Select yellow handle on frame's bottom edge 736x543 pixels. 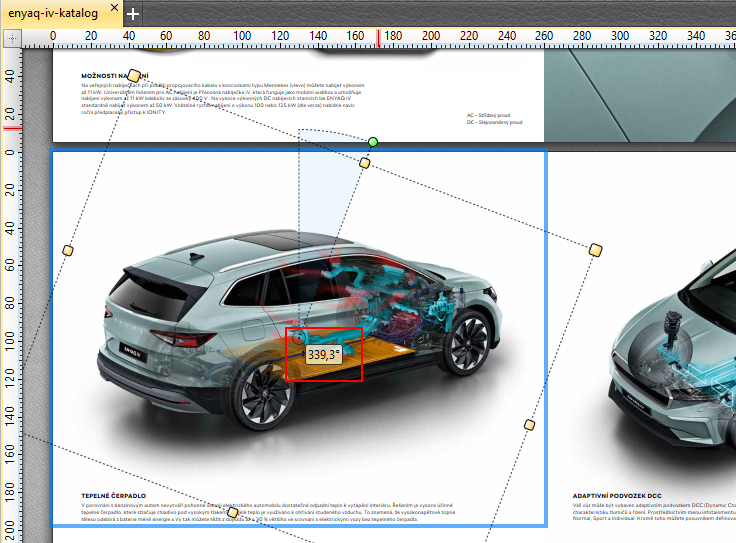tap(232, 512)
